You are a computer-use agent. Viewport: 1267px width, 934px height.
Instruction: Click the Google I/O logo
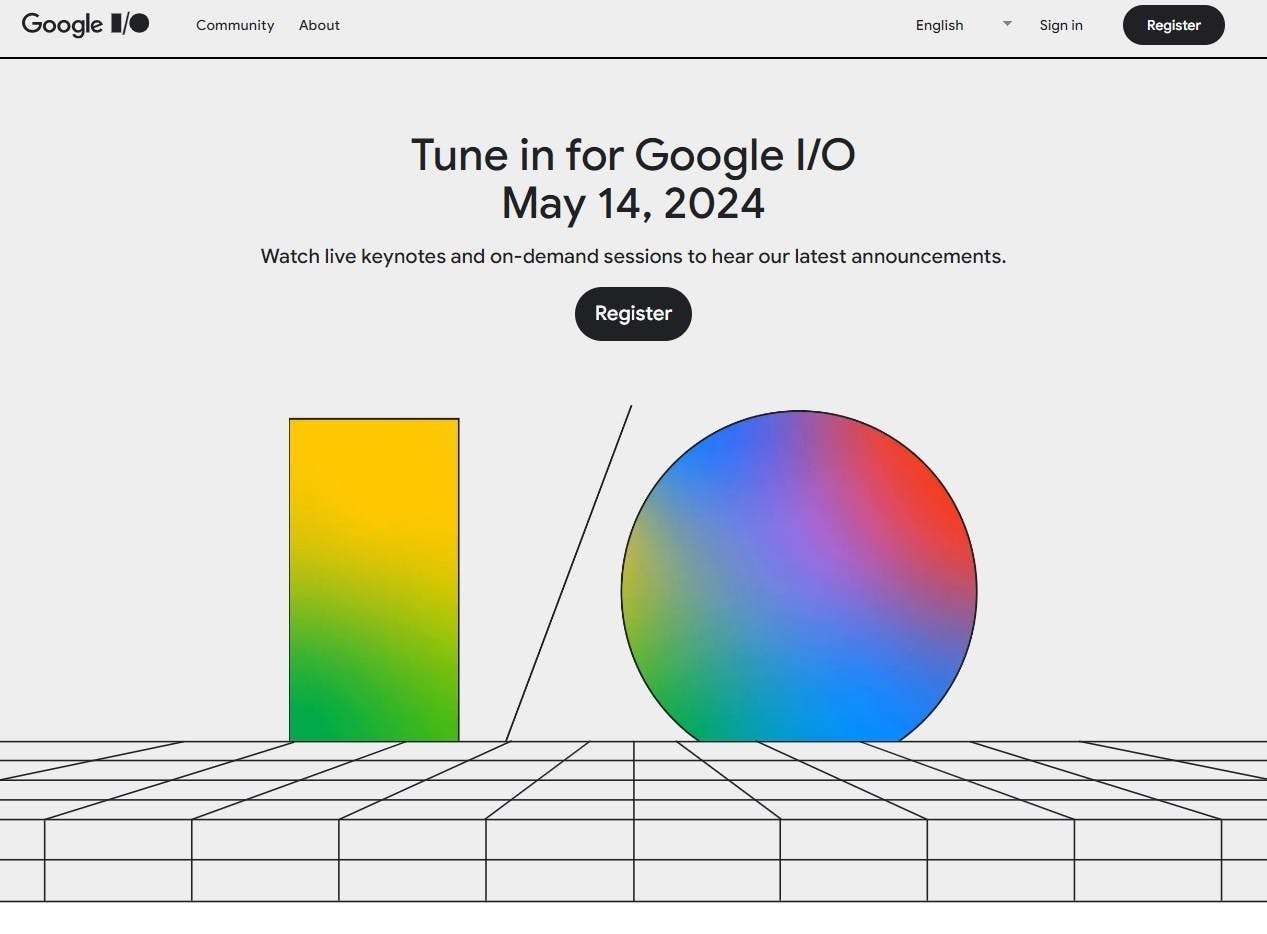click(x=86, y=24)
